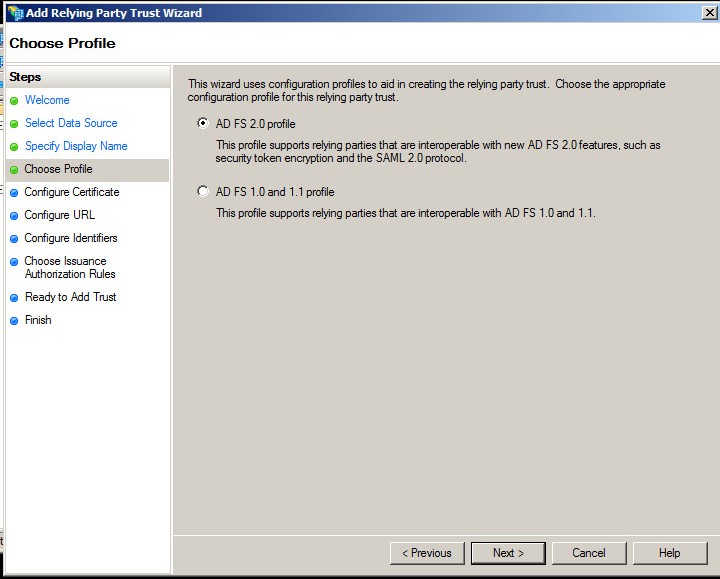Open Help for this wizard page
This screenshot has width=720, height=579.
click(x=669, y=553)
